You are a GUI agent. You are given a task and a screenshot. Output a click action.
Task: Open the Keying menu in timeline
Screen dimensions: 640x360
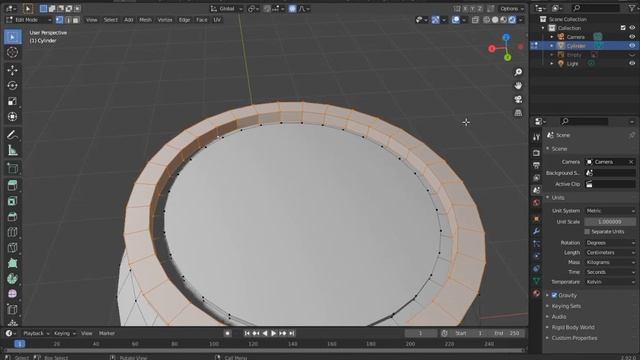pyautogui.click(x=64, y=333)
